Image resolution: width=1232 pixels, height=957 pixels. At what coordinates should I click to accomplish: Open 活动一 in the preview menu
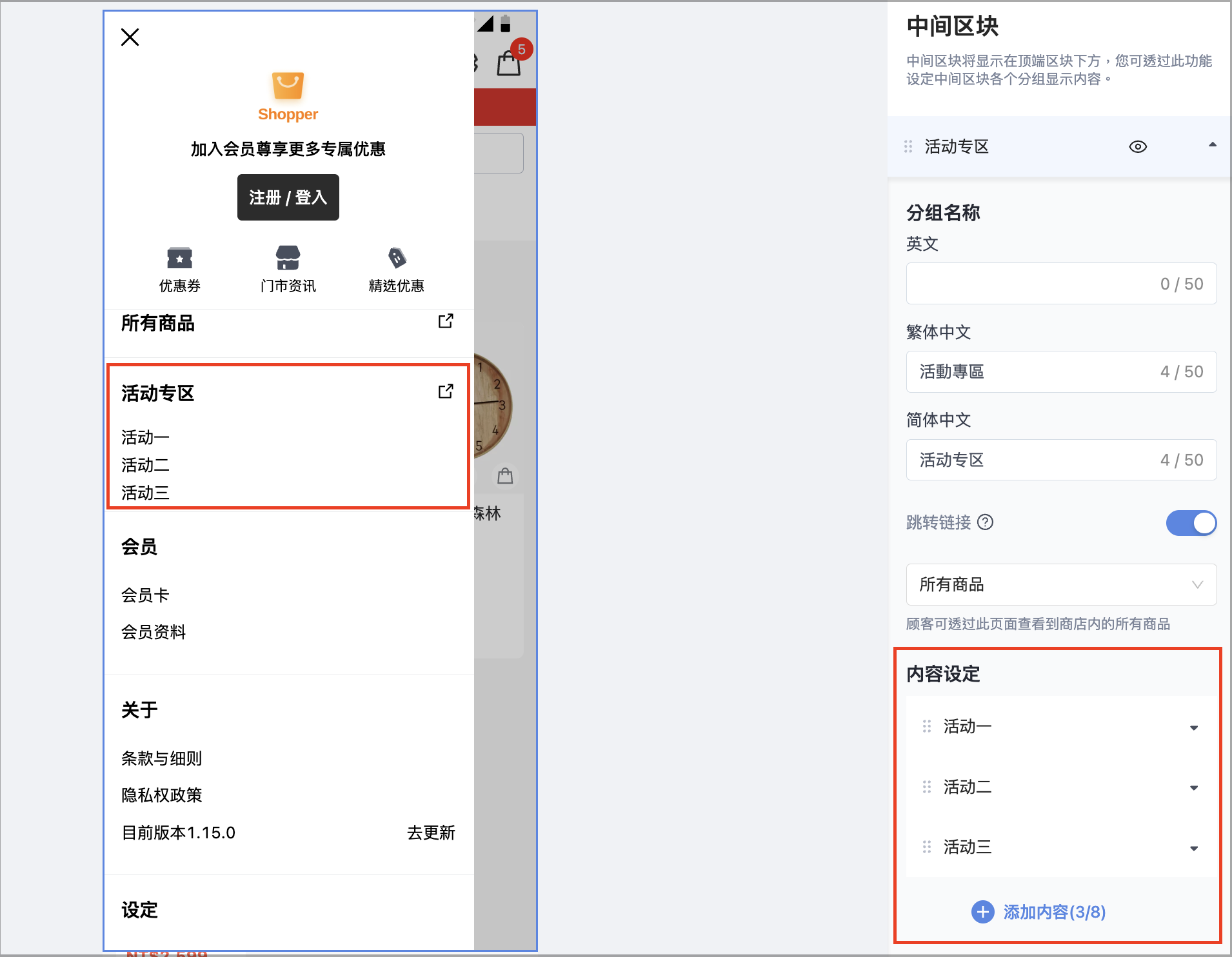[x=146, y=437]
